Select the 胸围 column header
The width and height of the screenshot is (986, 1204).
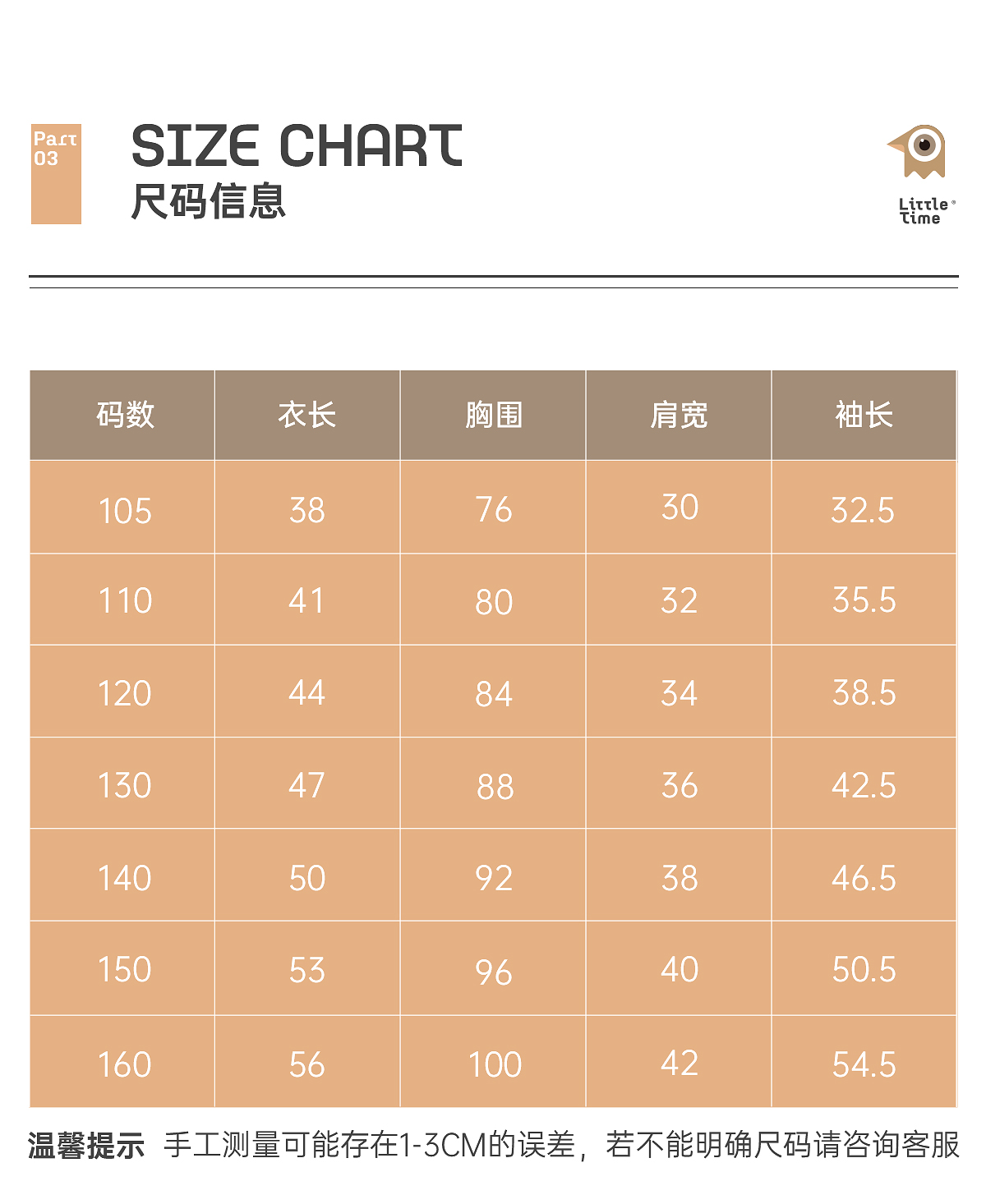tap(493, 415)
